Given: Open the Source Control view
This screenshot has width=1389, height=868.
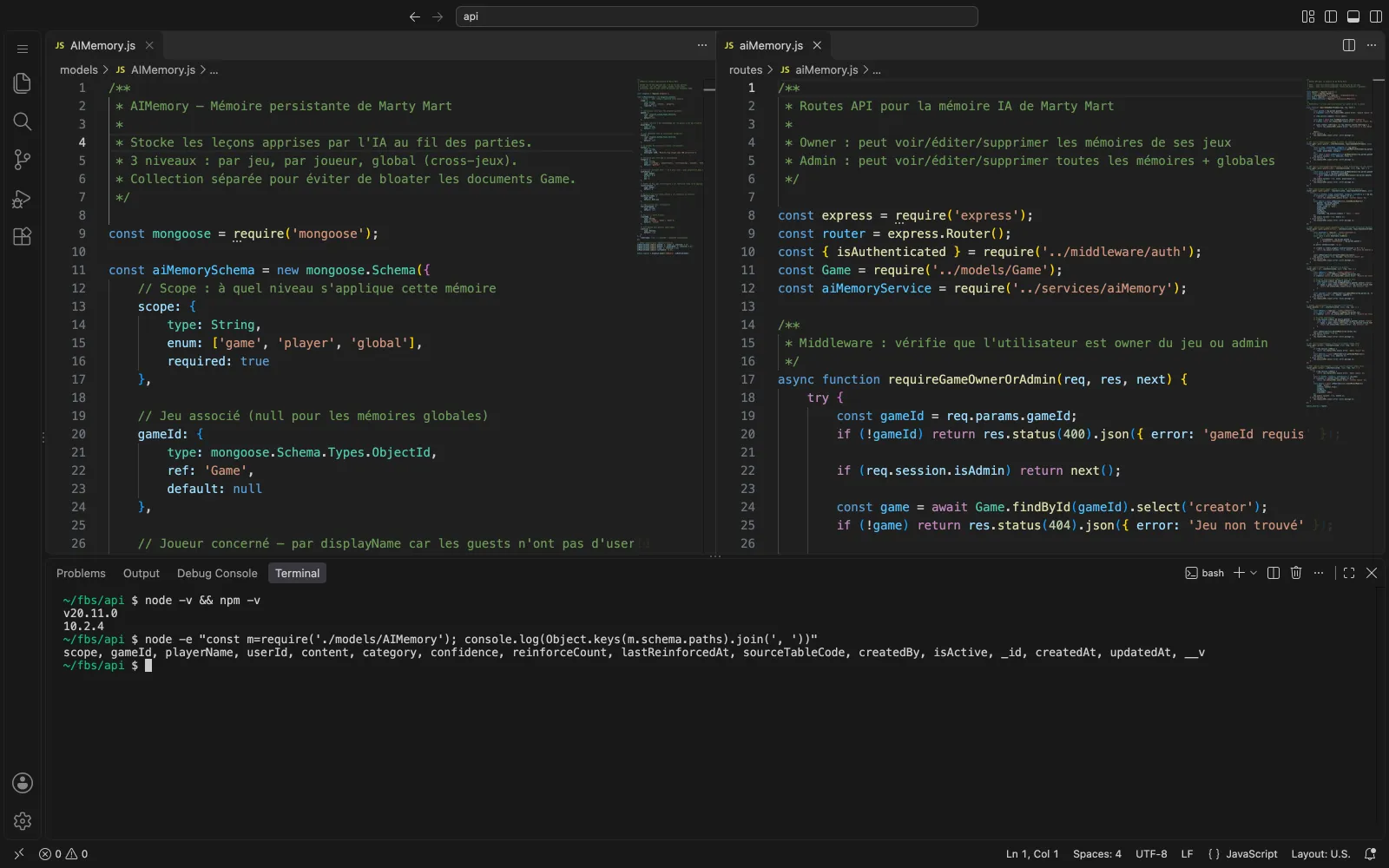Looking at the screenshot, I should coord(23,160).
